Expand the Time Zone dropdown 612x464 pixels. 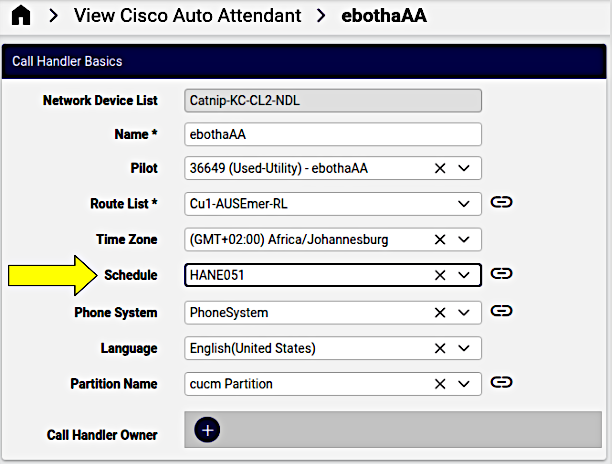tap(464, 240)
